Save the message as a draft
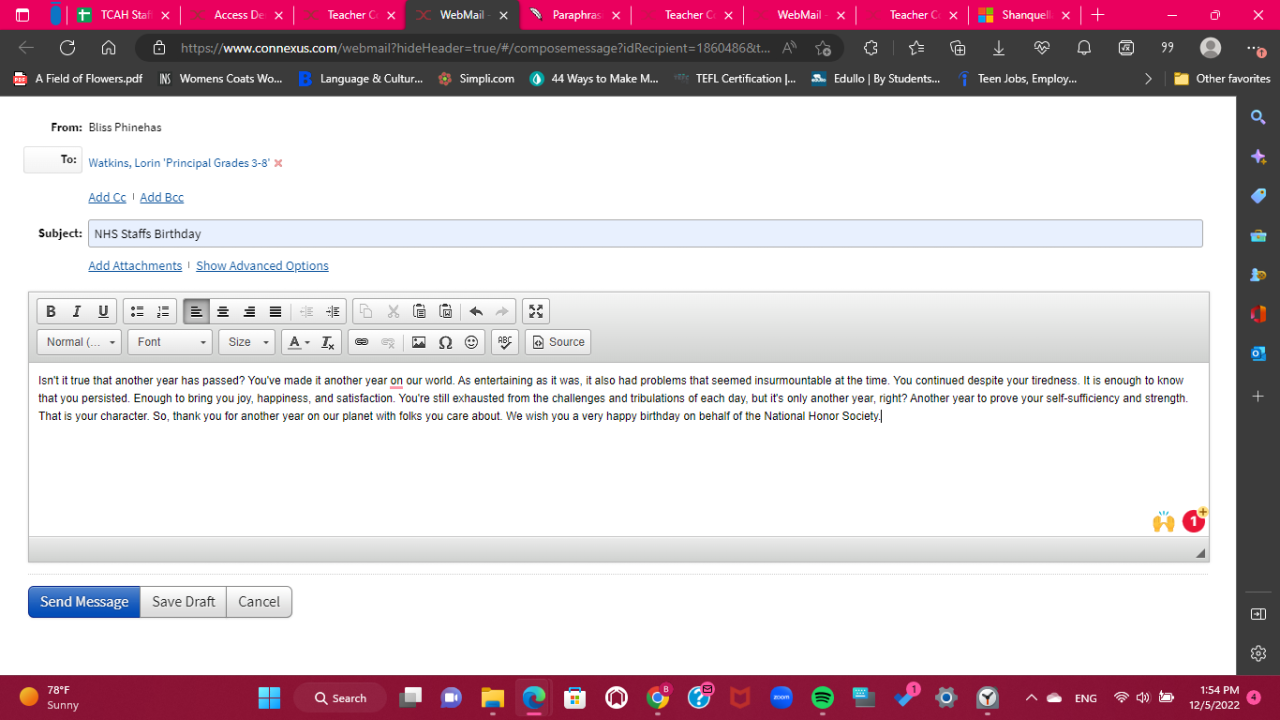The height and width of the screenshot is (720, 1280). (x=183, y=602)
